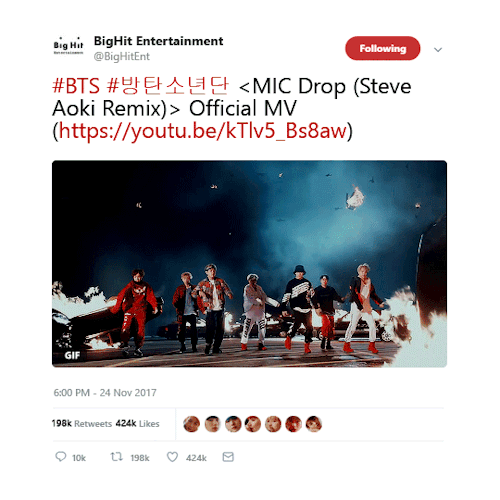Click BigHit Entertainment display name

click(x=158, y=41)
